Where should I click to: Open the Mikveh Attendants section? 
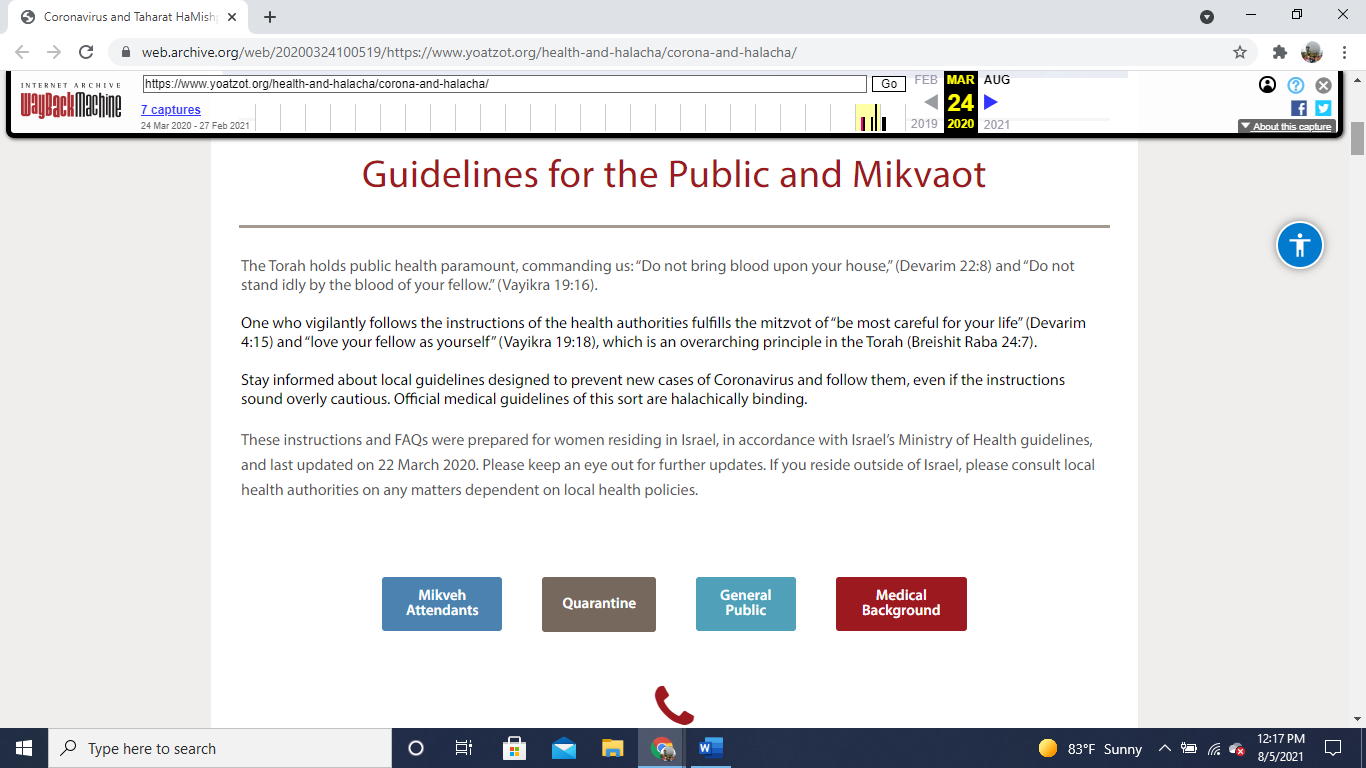442,603
